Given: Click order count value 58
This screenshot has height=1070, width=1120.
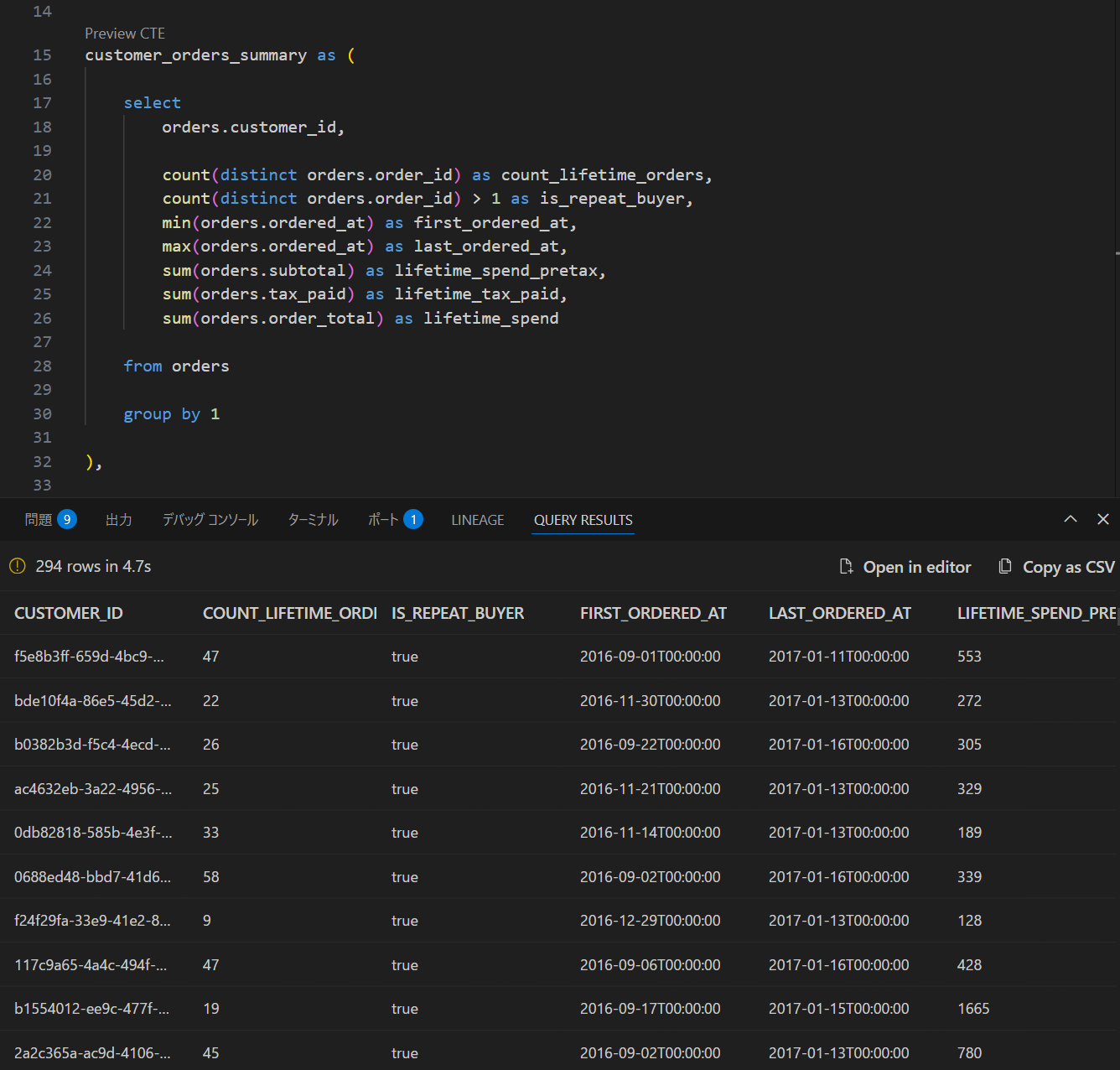Looking at the screenshot, I should [x=211, y=876].
